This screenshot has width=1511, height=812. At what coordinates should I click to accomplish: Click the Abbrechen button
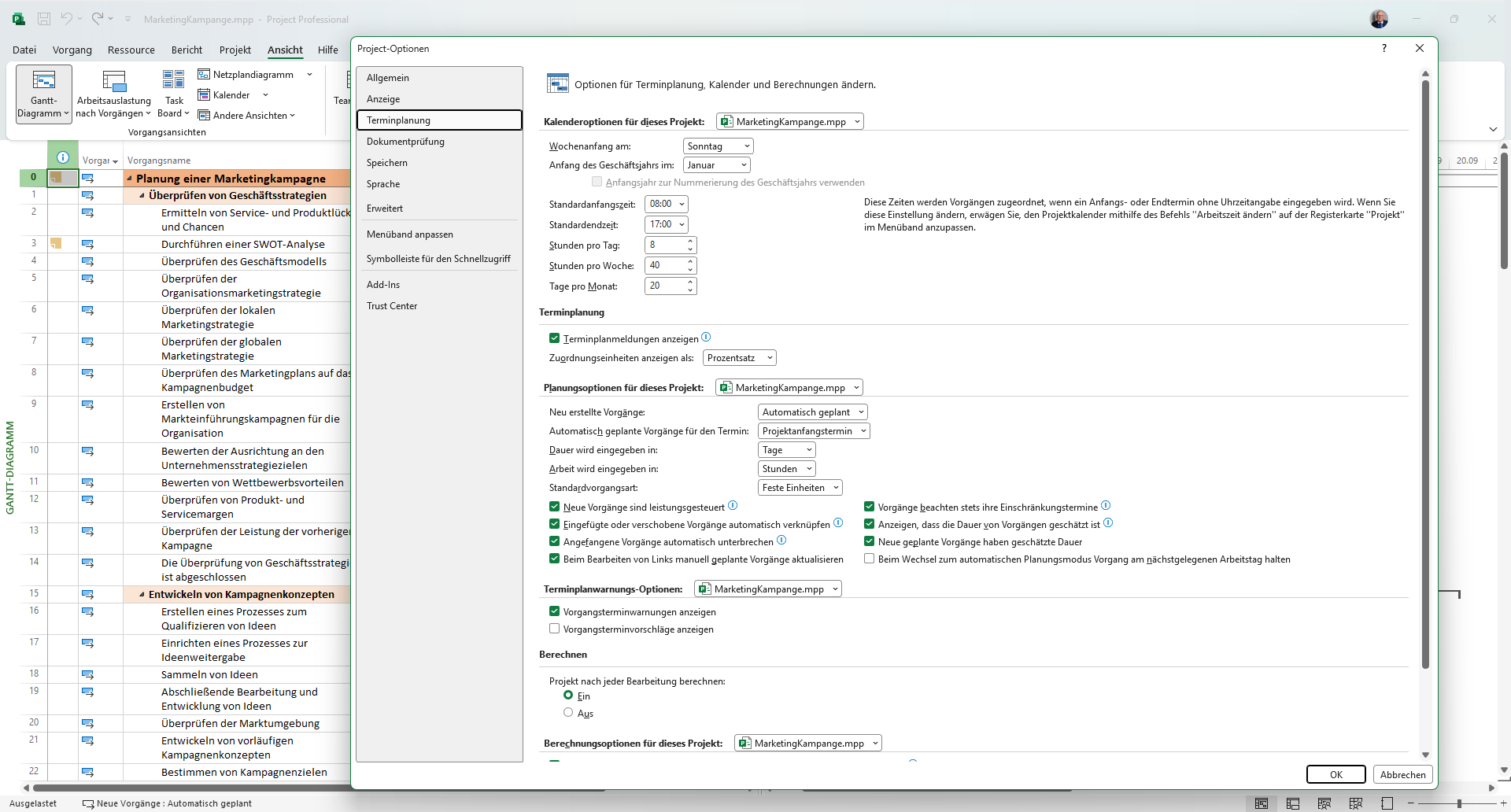(x=1402, y=774)
